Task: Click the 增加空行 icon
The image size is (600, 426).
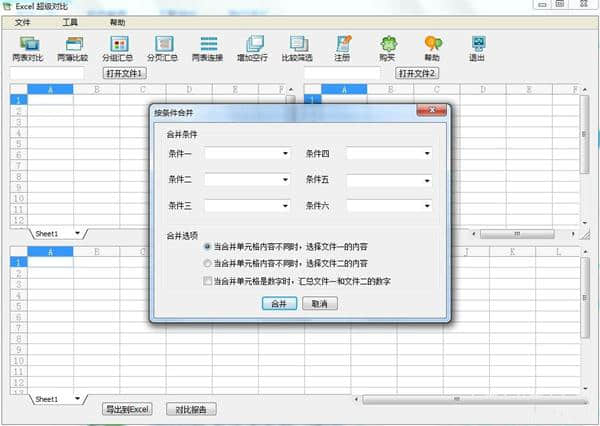Action: pyautogui.click(x=253, y=44)
